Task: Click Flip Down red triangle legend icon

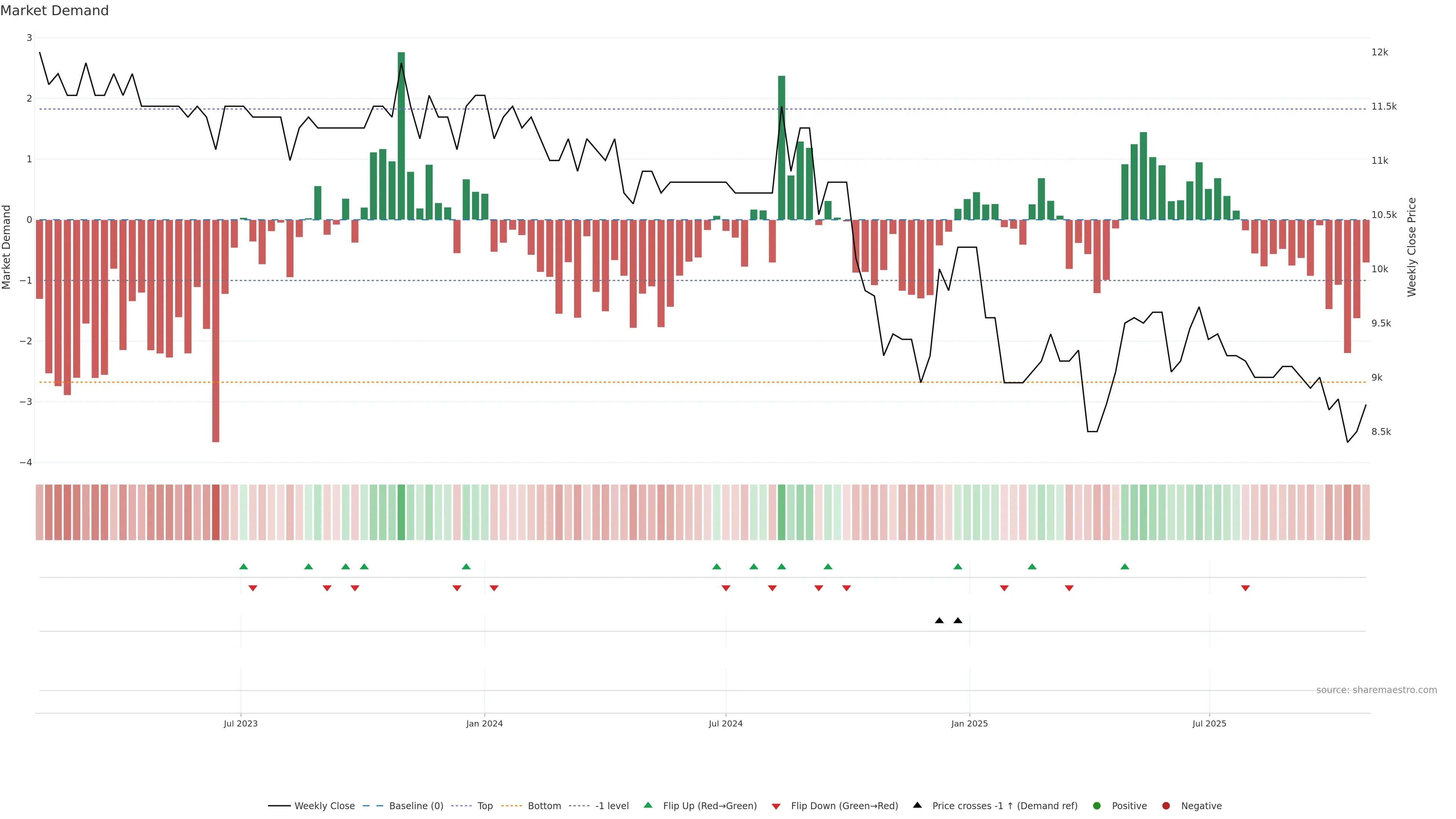Action: (x=776, y=806)
